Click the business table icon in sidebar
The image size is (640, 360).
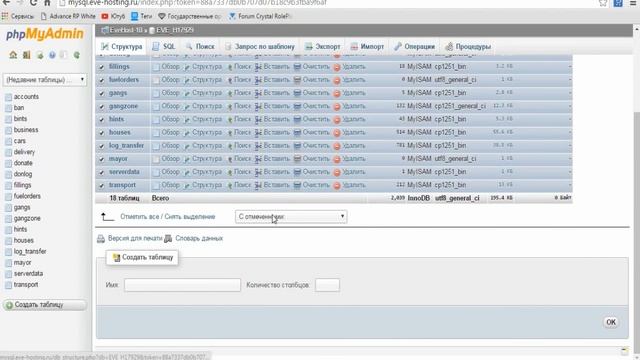pos(8,130)
